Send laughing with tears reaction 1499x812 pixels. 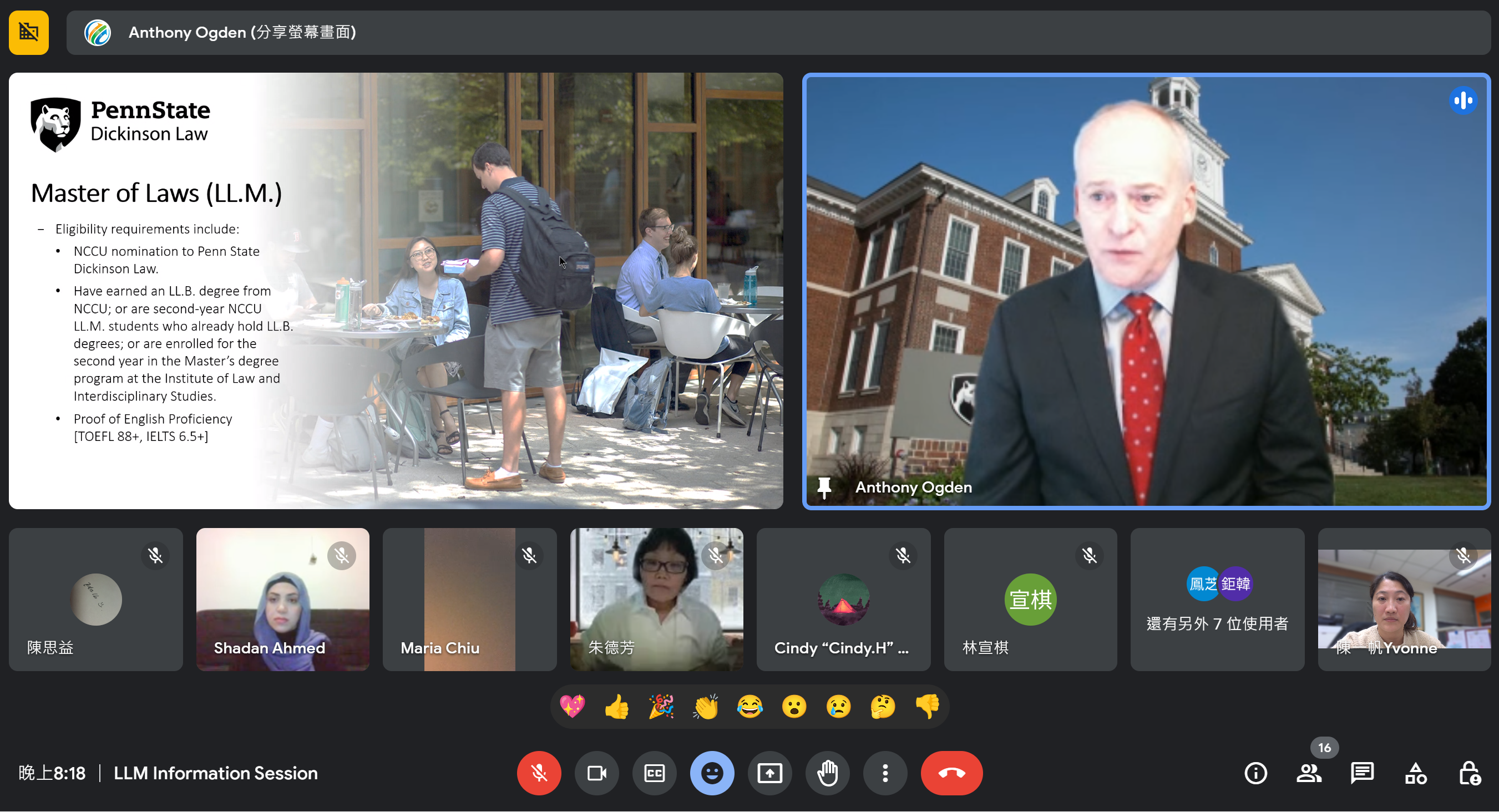749,707
